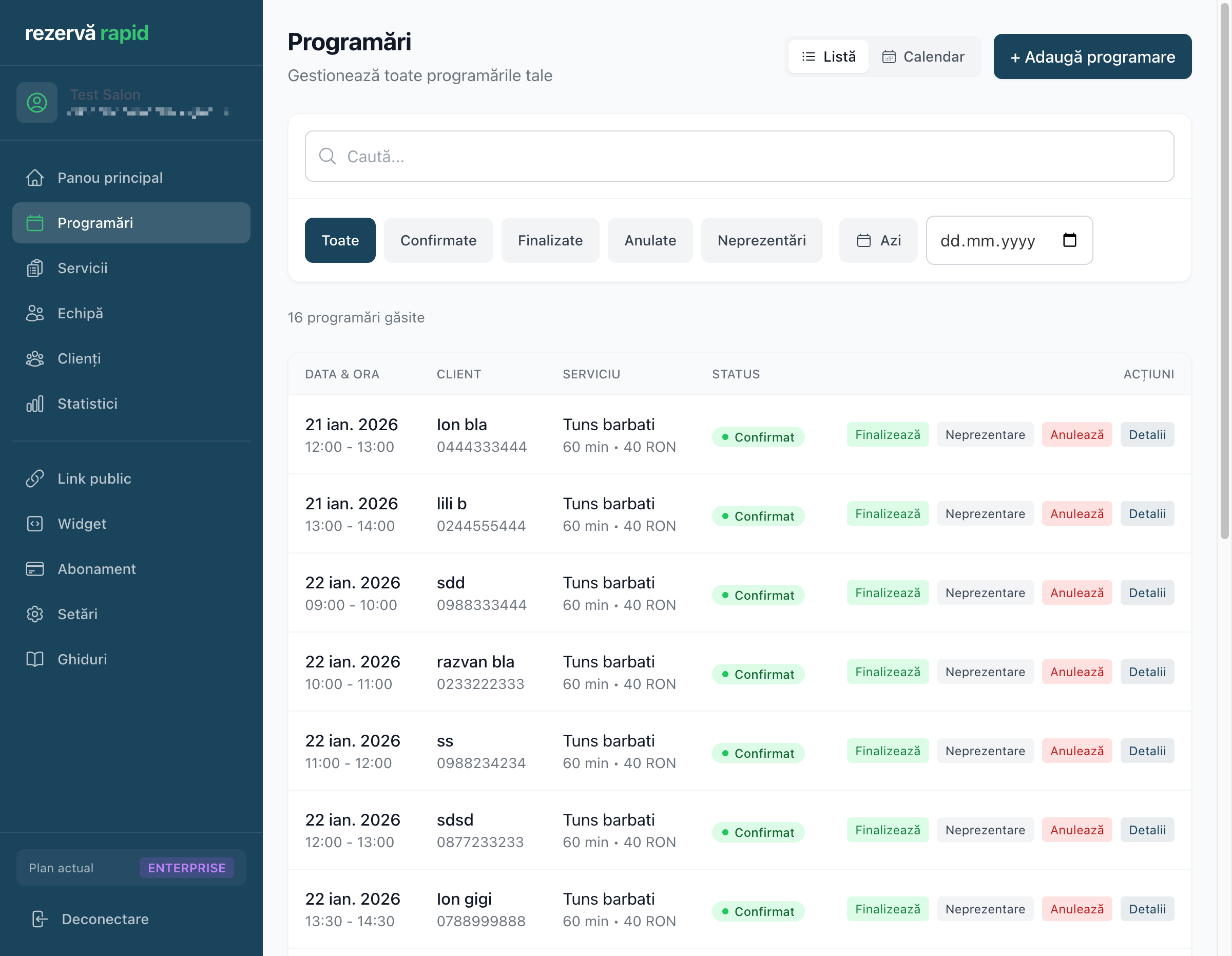The image size is (1232, 956).
Task: Click the people icon beside Echipă
Action: tap(35, 313)
